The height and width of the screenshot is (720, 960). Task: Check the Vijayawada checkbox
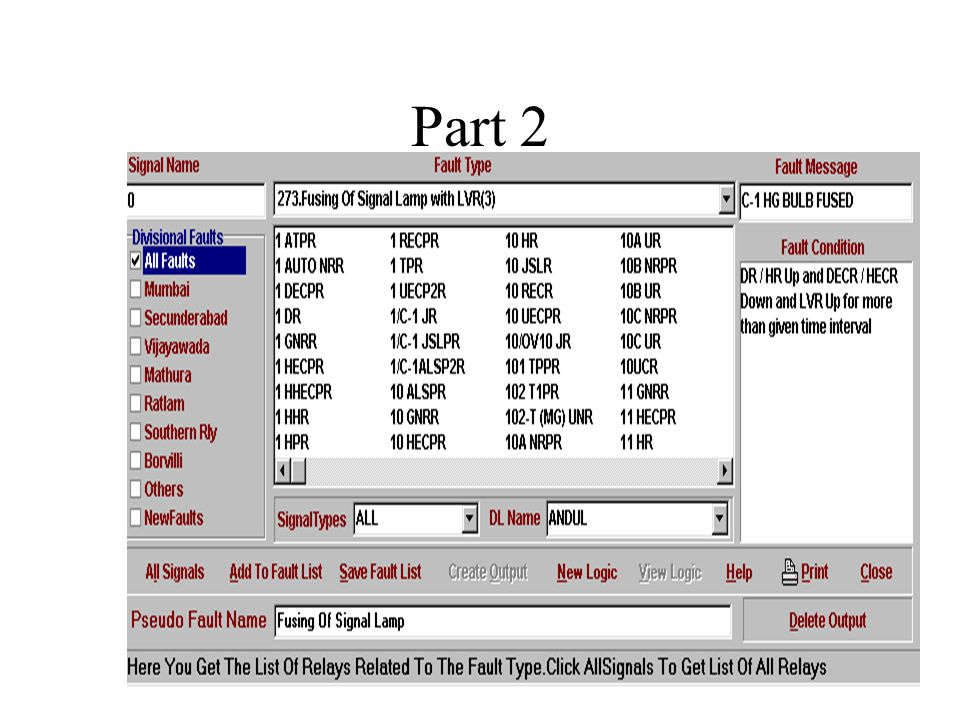point(135,347)
